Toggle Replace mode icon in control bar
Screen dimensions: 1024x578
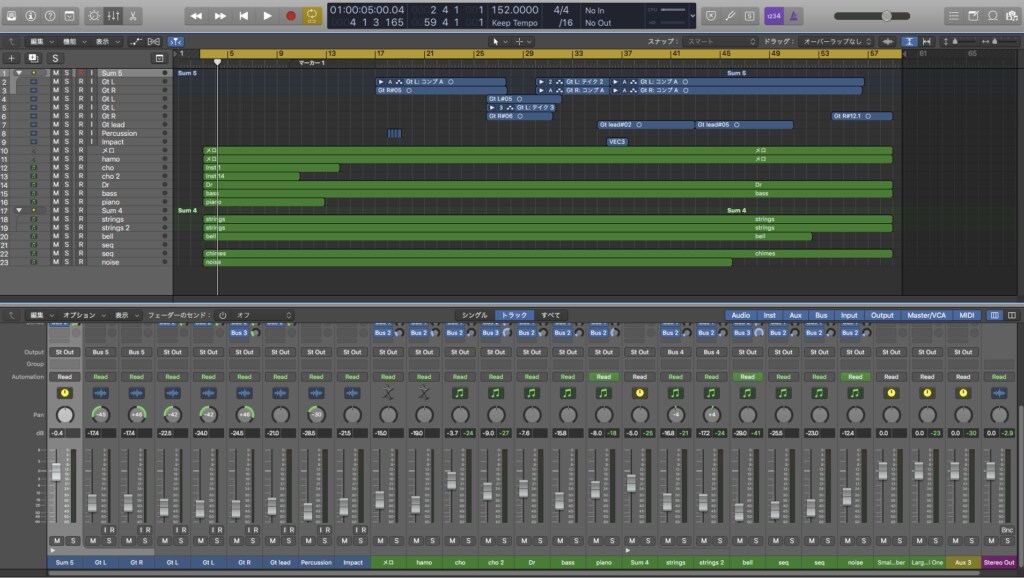click(x=711, y=16)
